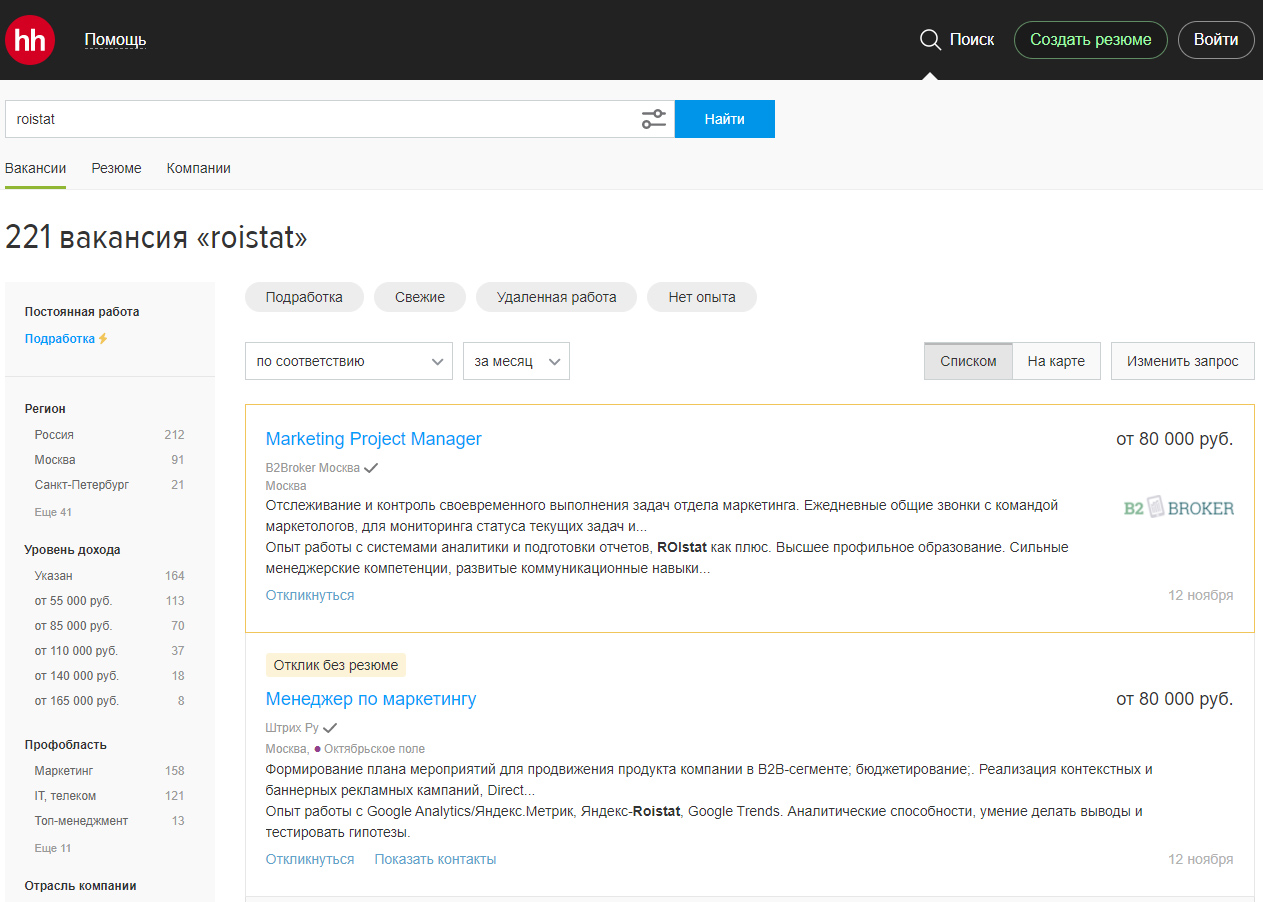
Task: Open the Помощь help link
Action: [x=115, y=40]
